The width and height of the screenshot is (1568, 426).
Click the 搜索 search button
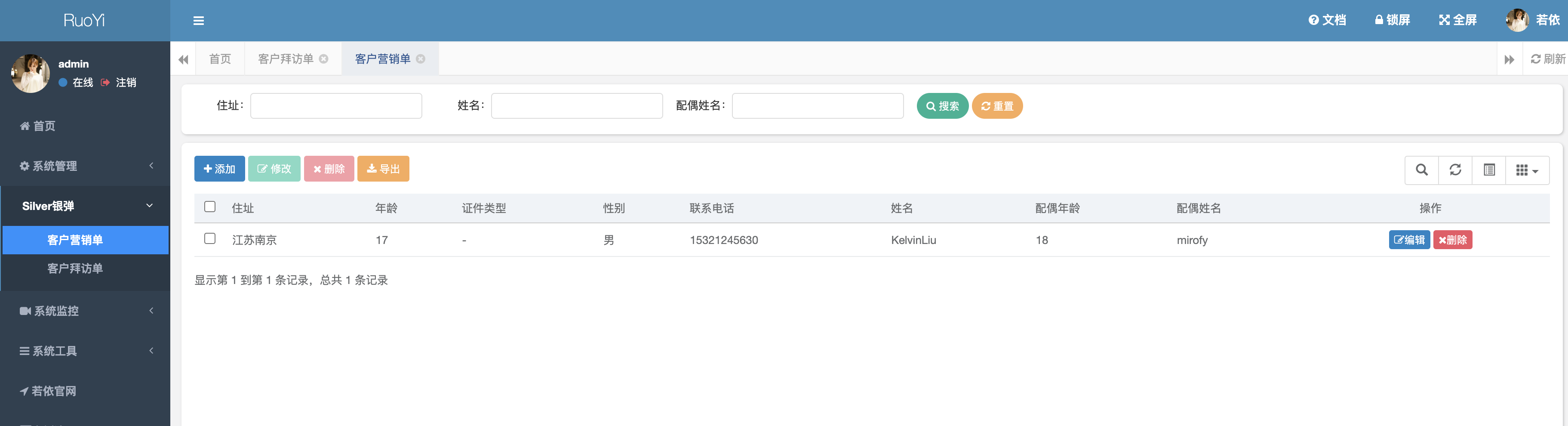coord(942,105)
